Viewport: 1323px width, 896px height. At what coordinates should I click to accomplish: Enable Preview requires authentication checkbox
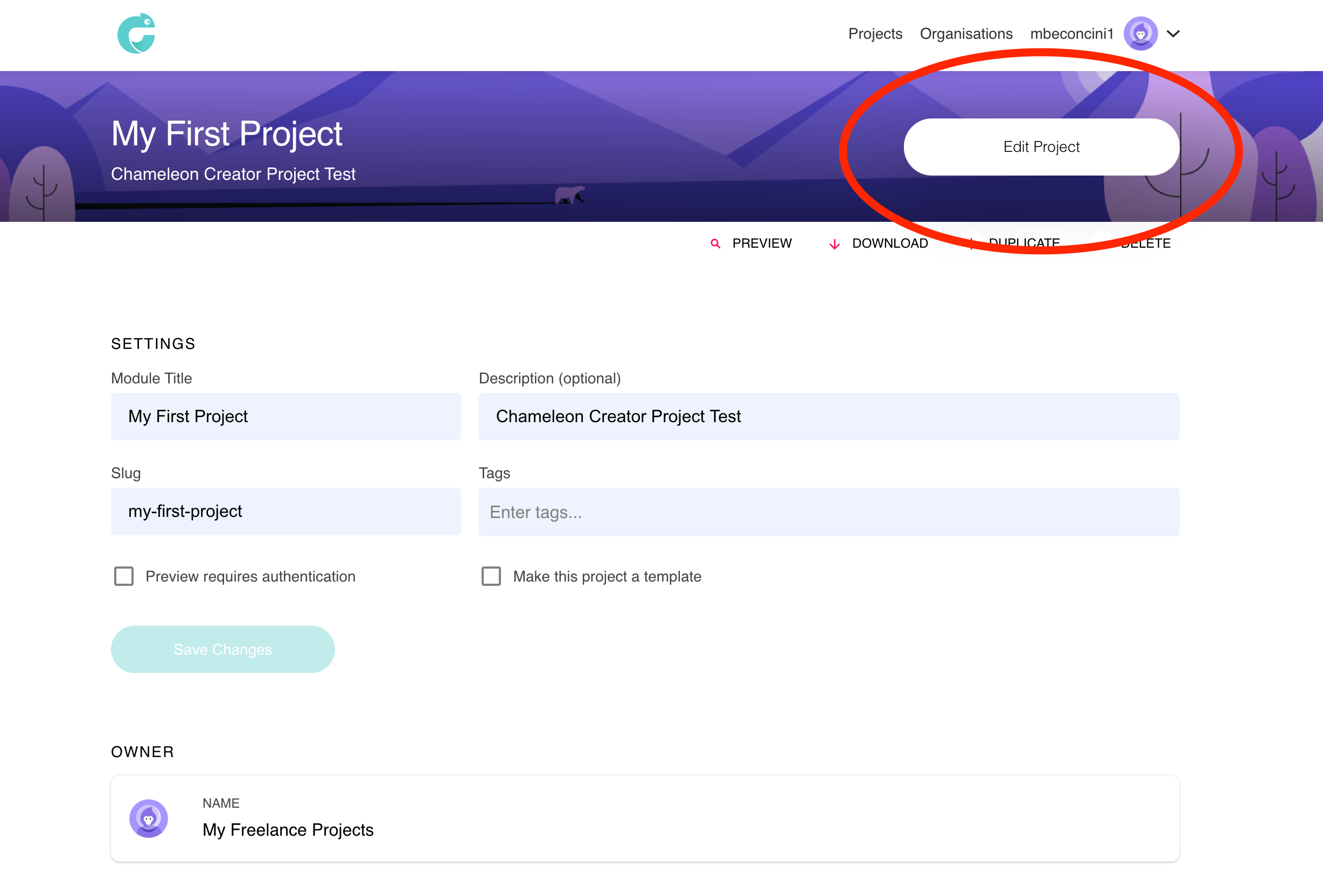[x=123, y=576]
